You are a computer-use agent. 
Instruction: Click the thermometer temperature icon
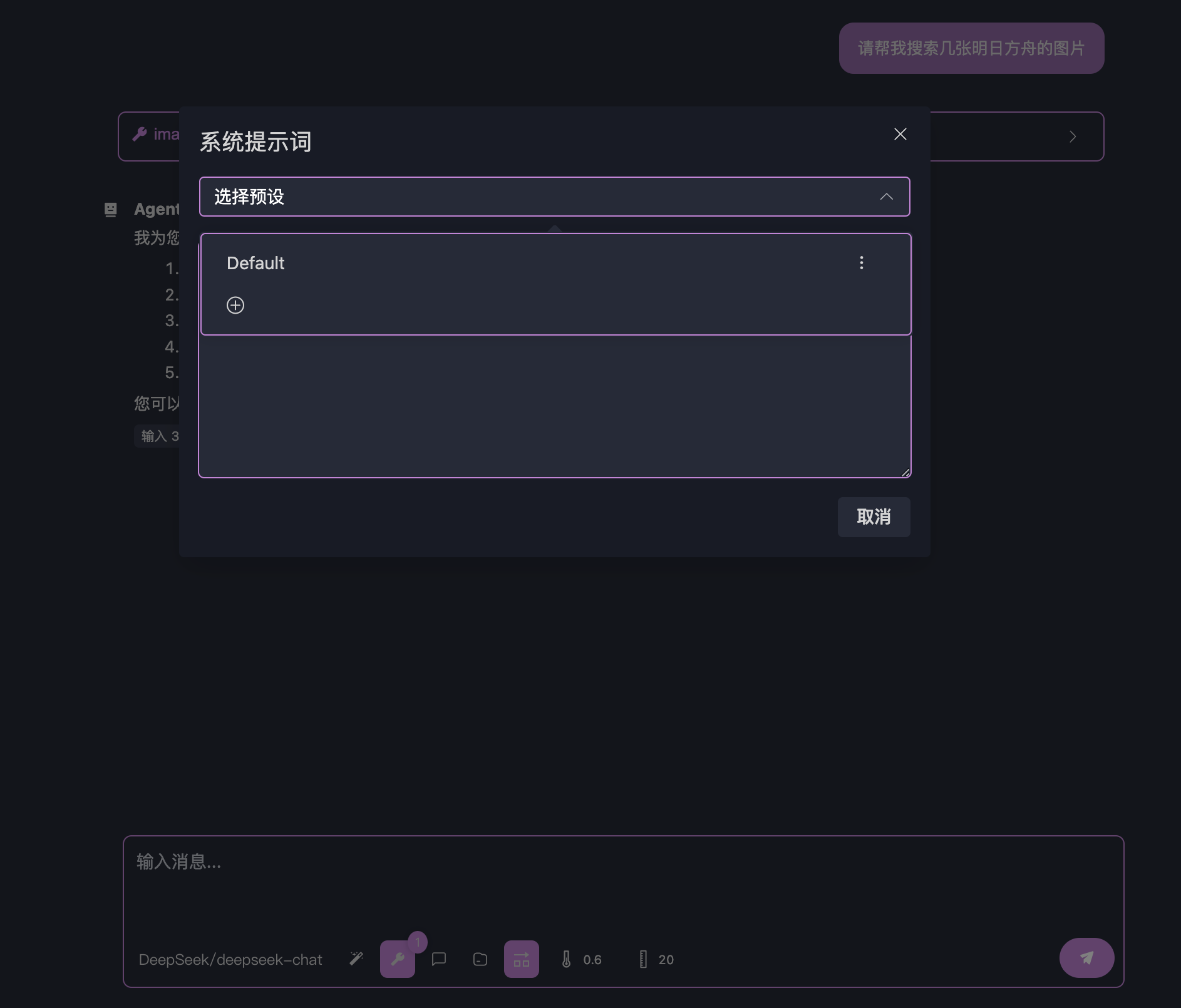566,959
